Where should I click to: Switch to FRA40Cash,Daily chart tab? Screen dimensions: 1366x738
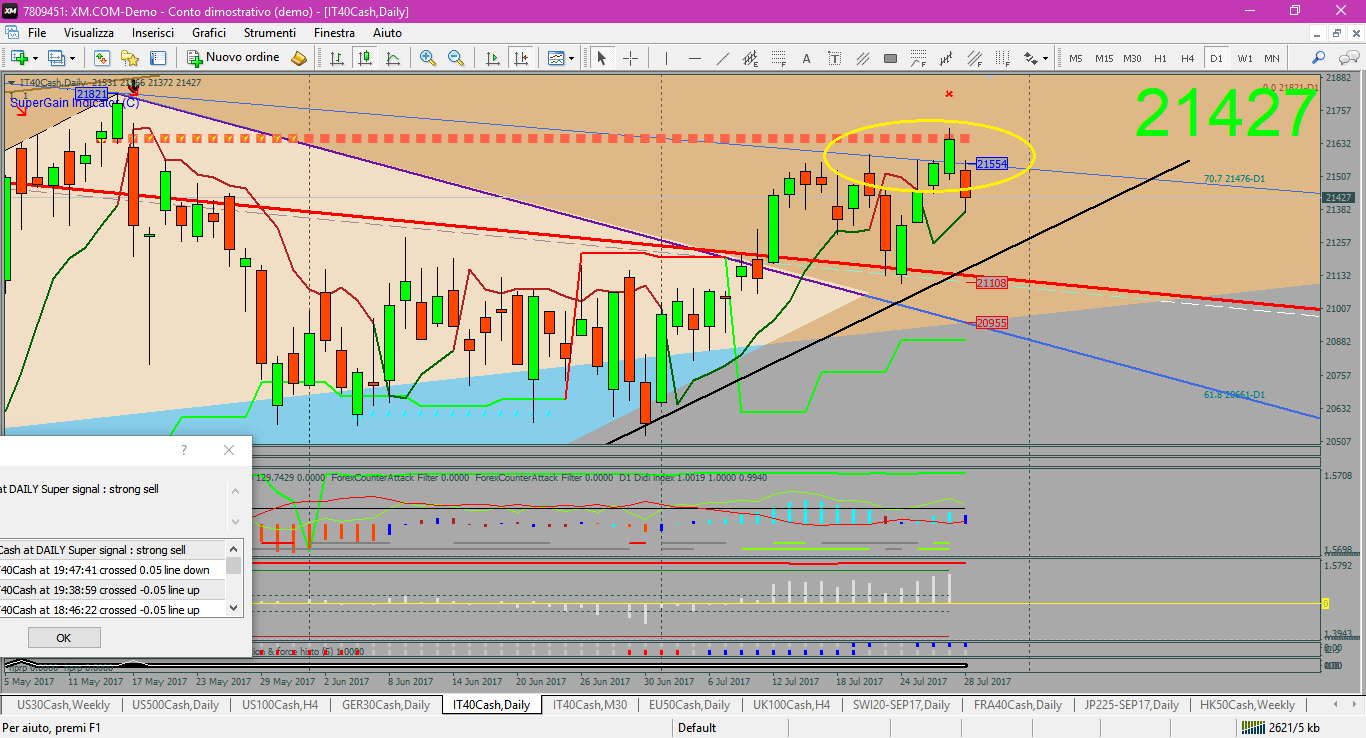1017,705
